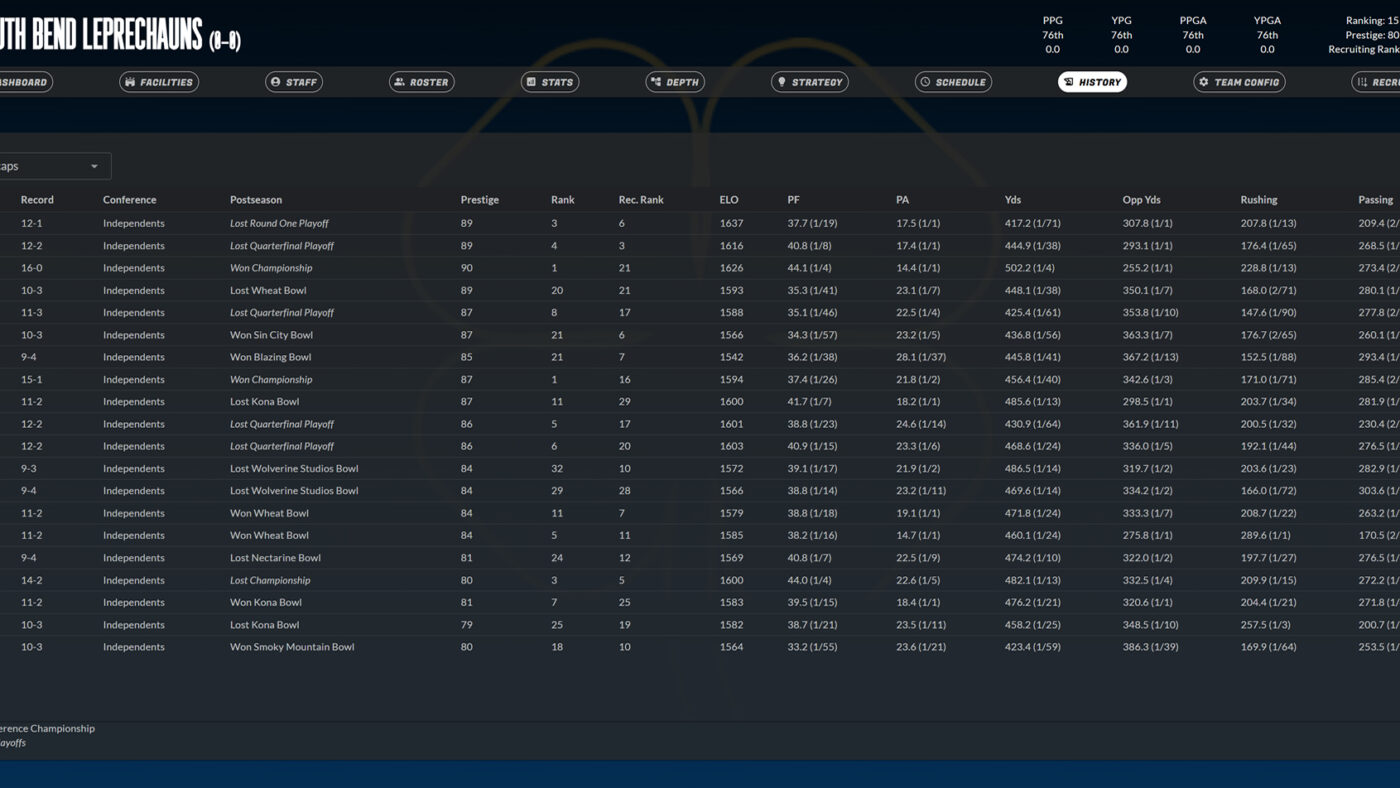Click the Prestige column header
The width and height of the screenshot is (1400, 788).
point(480,200)
